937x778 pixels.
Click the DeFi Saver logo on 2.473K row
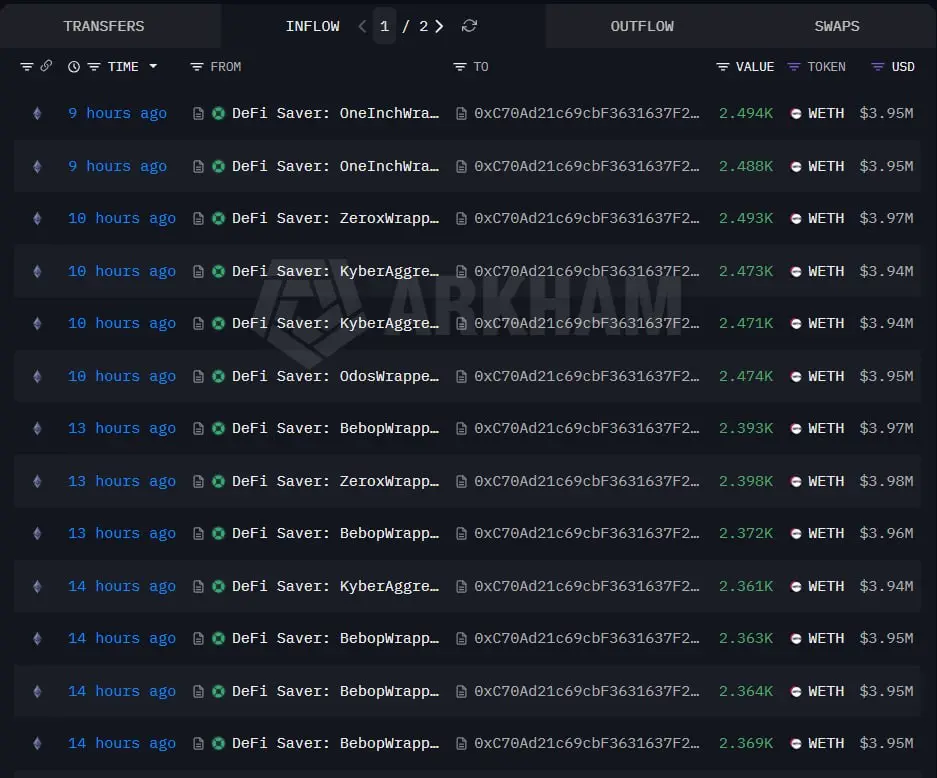point(219,271)
